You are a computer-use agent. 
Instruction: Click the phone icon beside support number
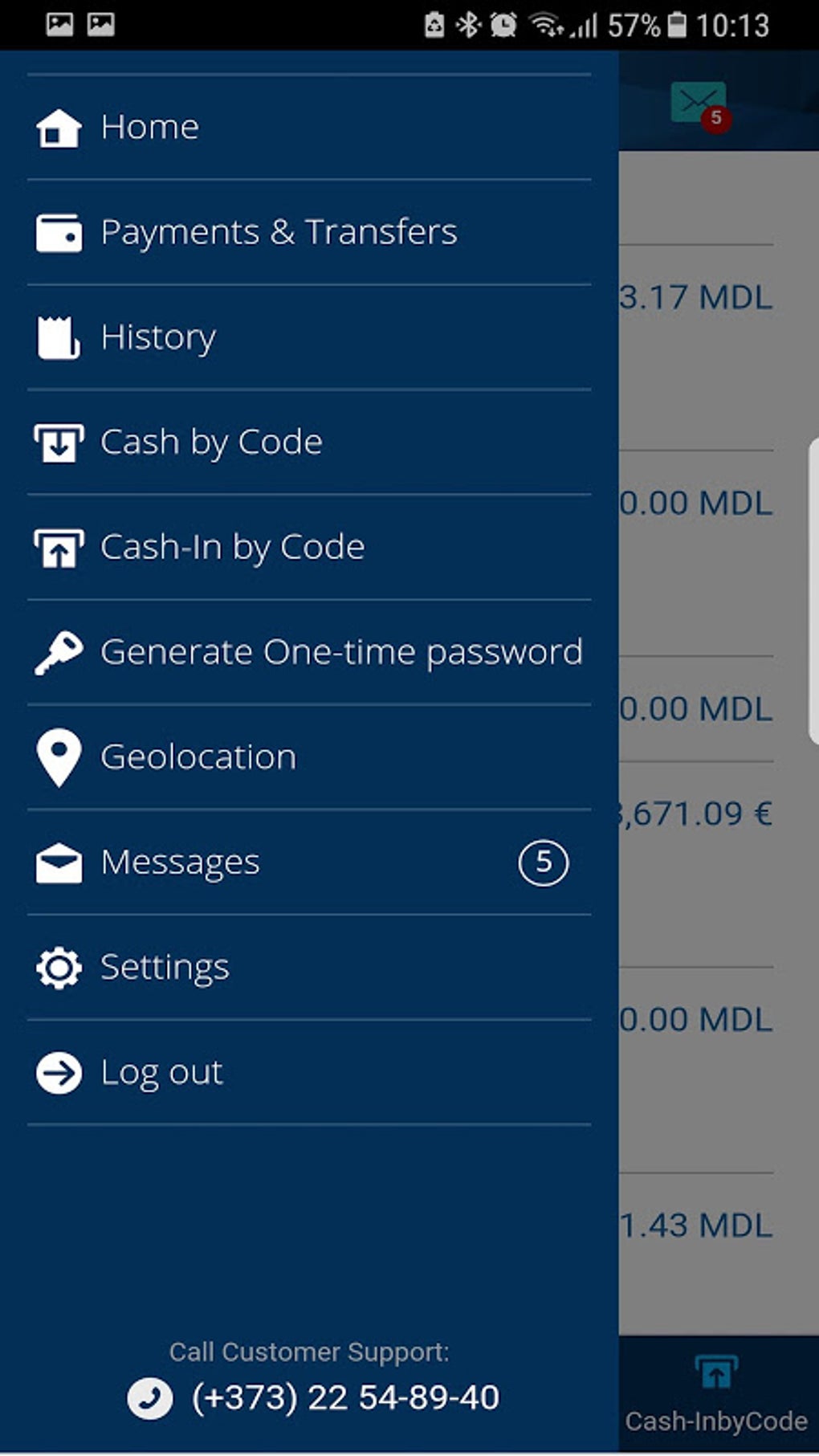(x=149, y=1398)
